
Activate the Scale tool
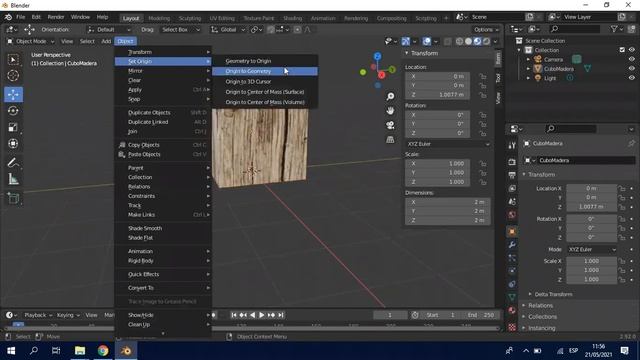(x=13, y=127)
